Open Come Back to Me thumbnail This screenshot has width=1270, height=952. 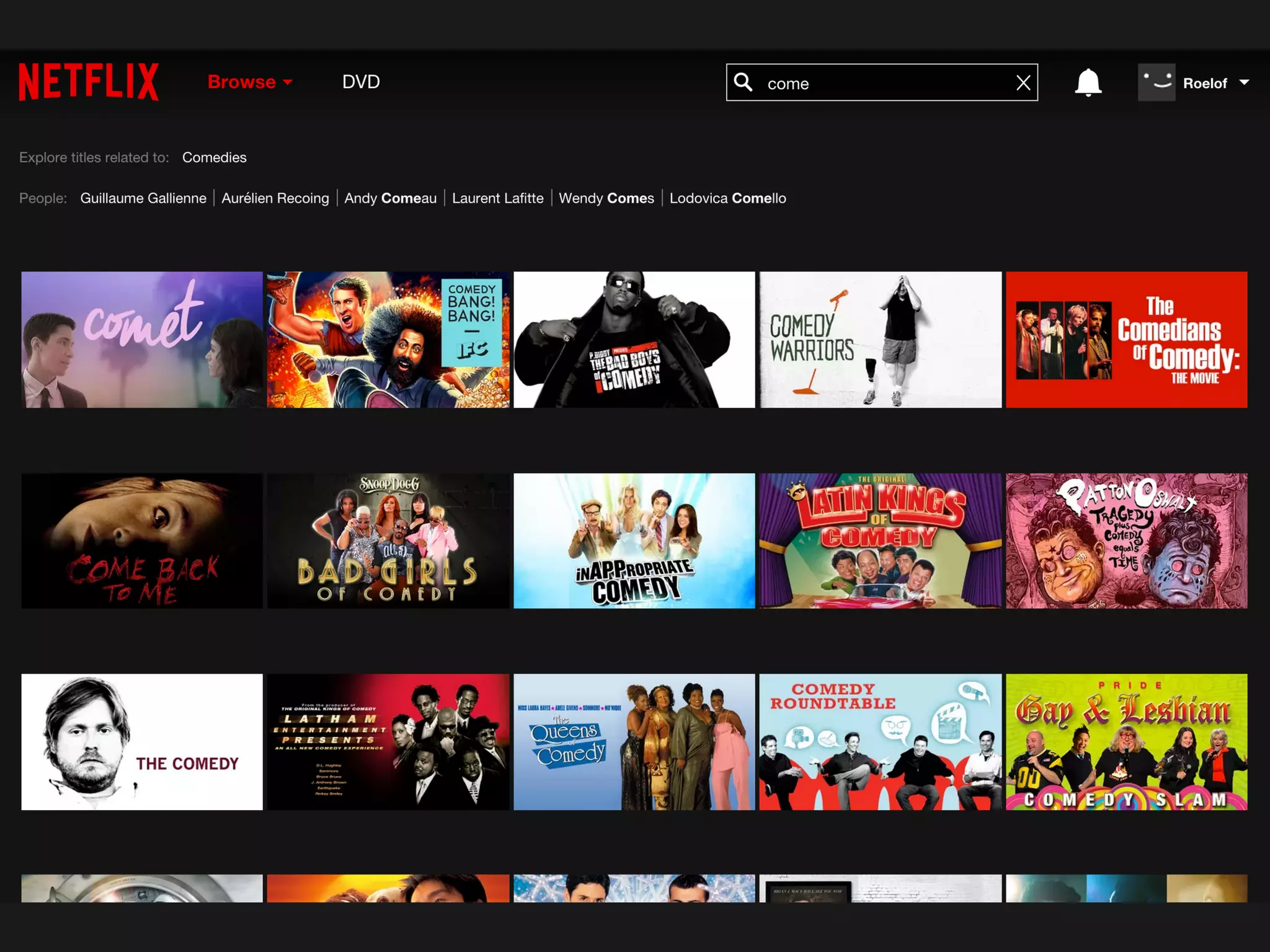pos(142,541)
